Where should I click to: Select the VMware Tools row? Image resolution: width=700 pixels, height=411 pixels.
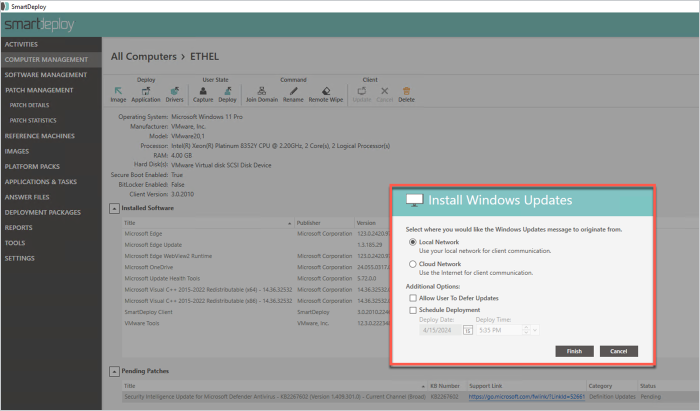pyautogui.click(x=256, y=323)
